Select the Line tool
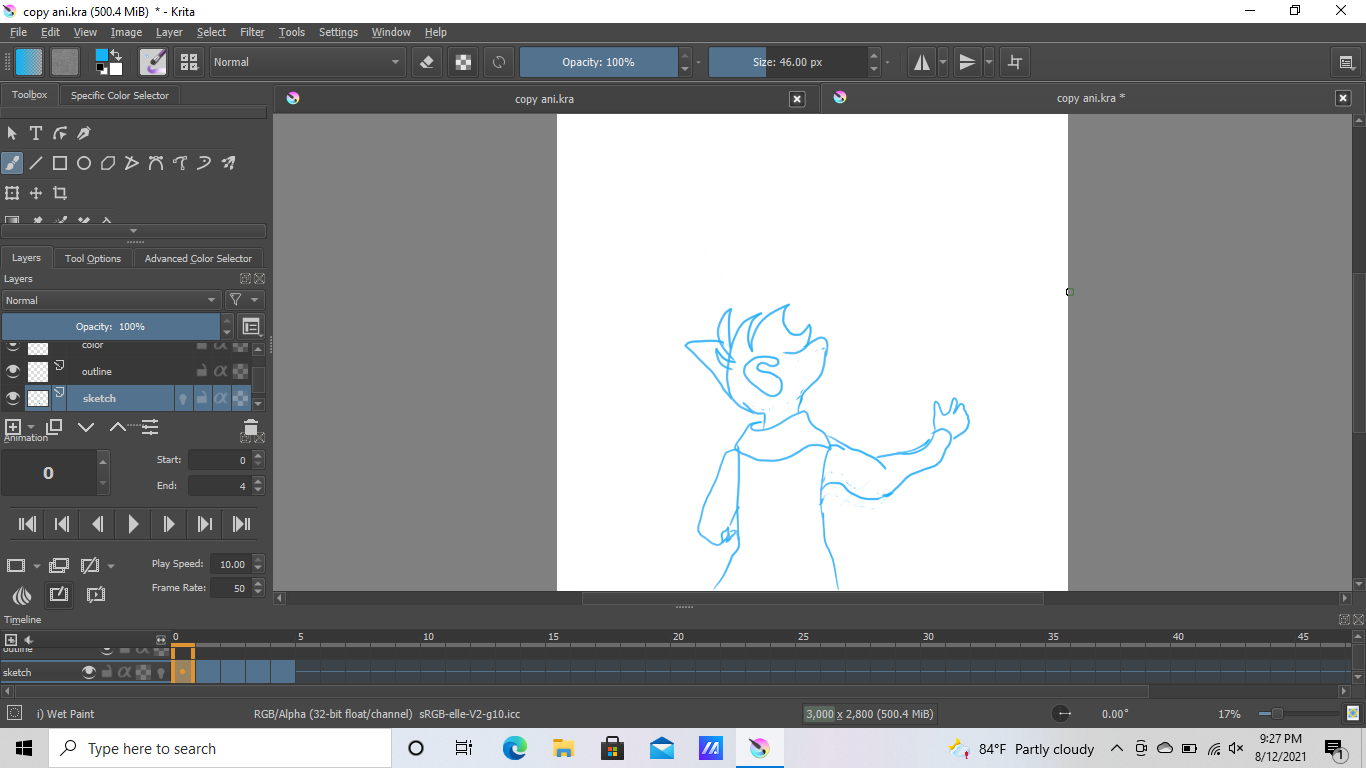Image resolution: width=1366 pixels, height=768 pixels. click(36, 163)
